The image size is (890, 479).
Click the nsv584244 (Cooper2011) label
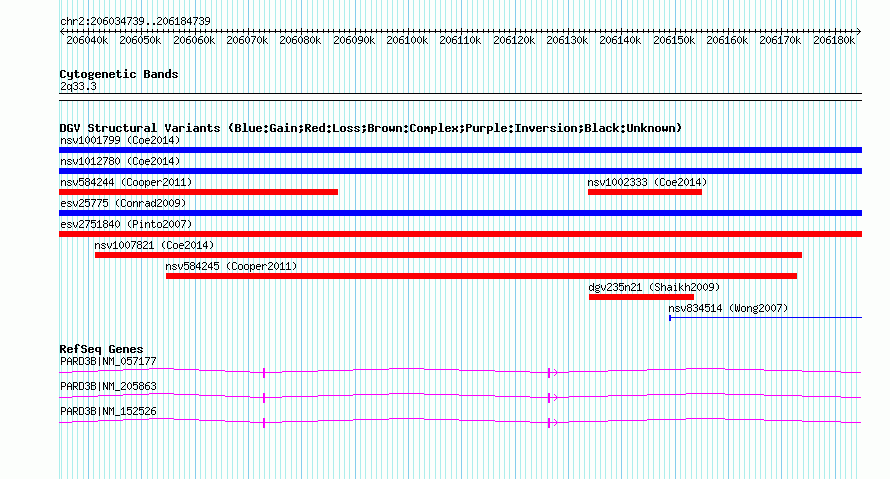point(126,182)
